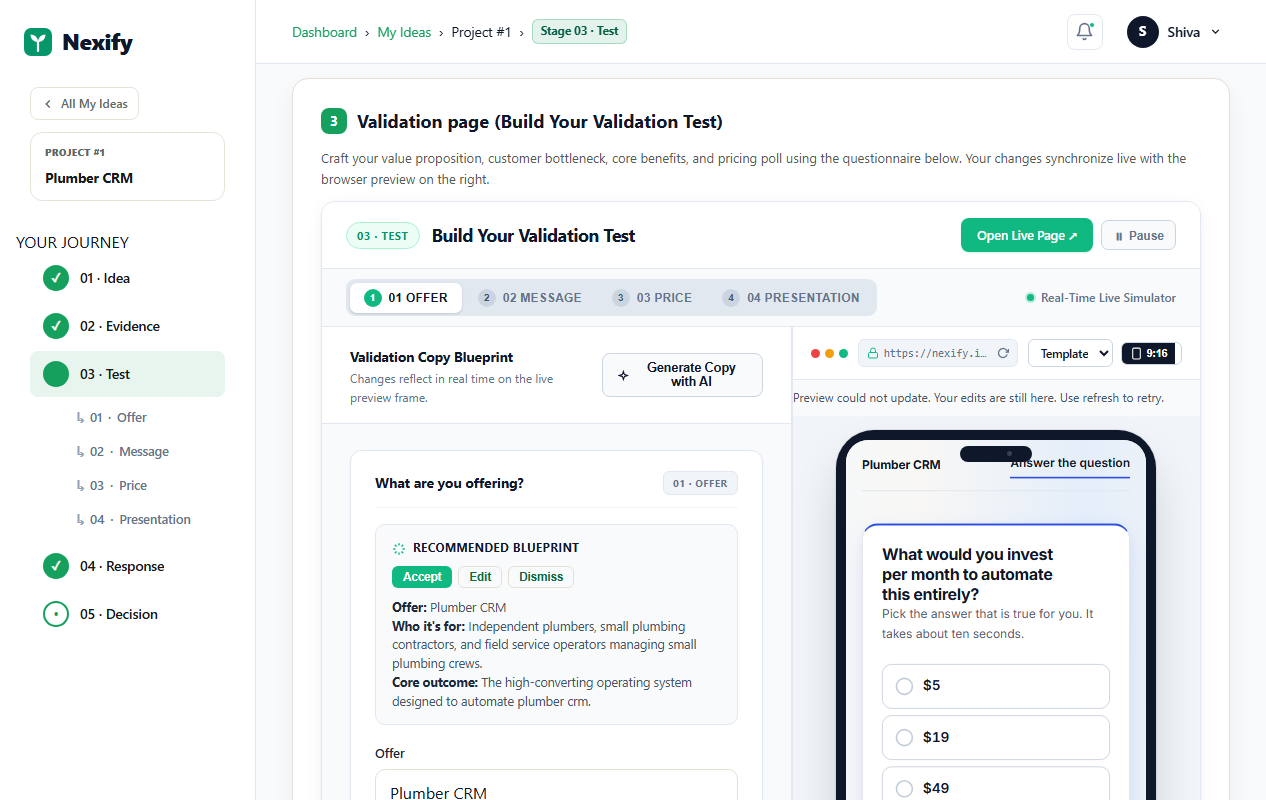Refresh the preview with reload icon
1266x800 pixels.
(x=1004, y=353)
